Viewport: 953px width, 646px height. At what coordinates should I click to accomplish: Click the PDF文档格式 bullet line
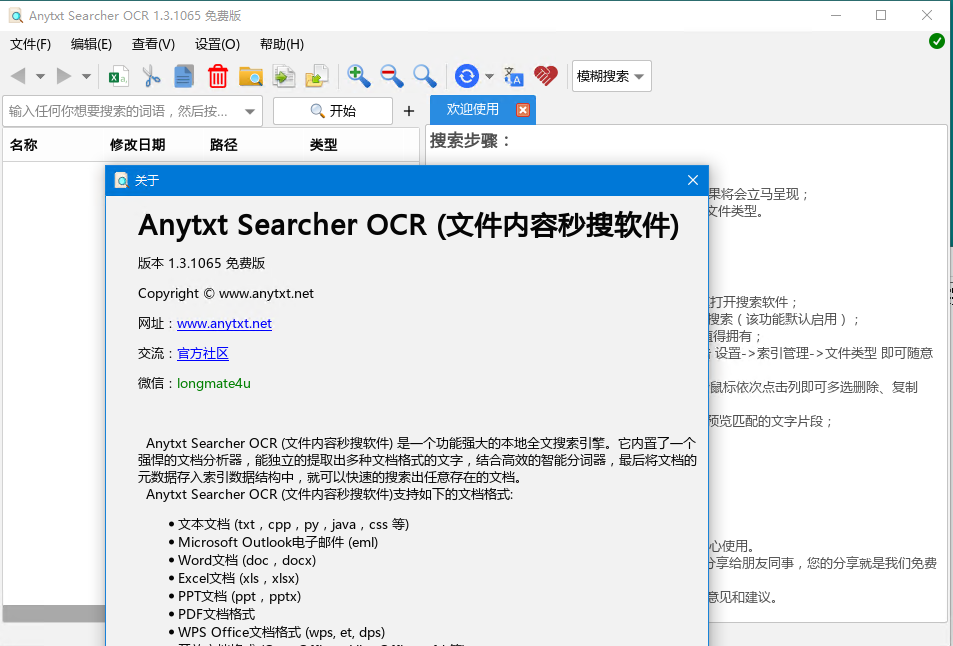pos(212,614)
